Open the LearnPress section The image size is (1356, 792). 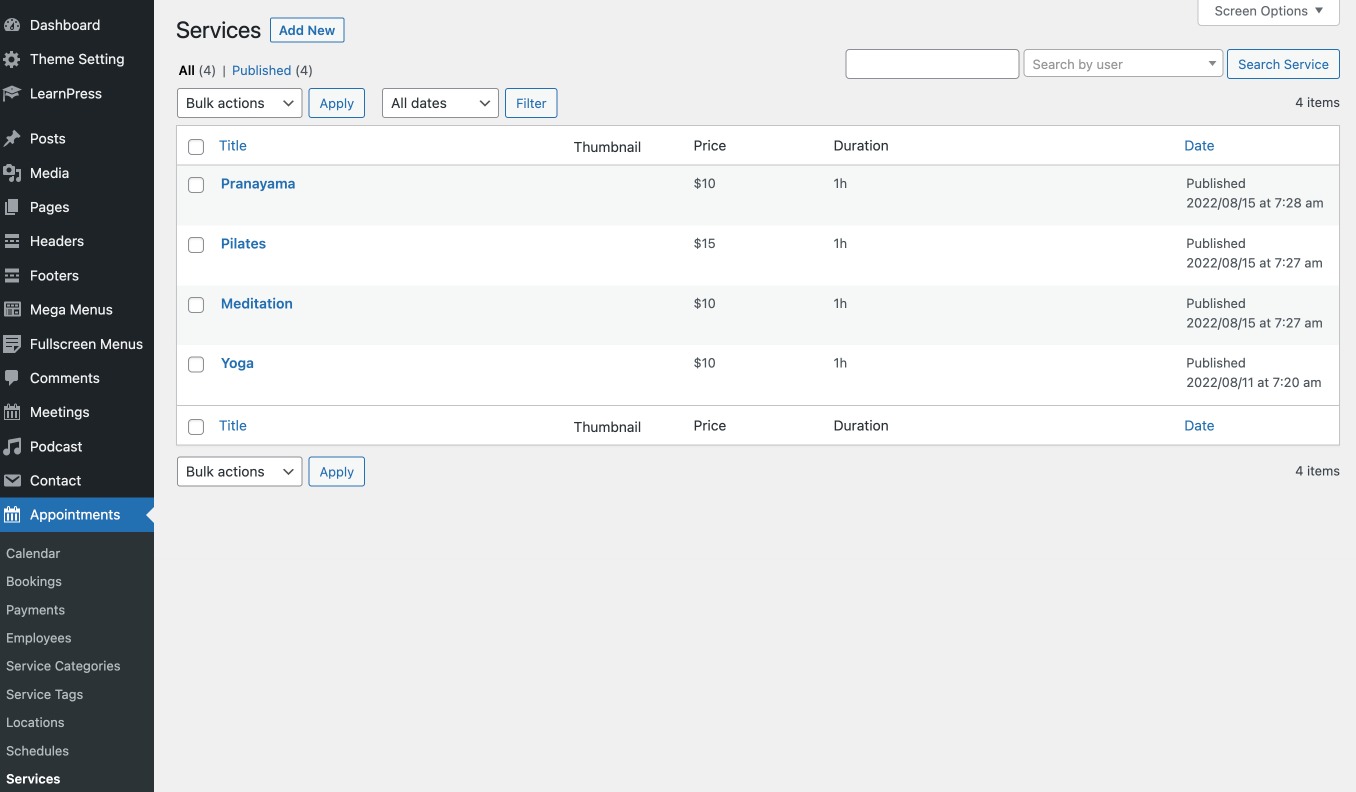14,93
